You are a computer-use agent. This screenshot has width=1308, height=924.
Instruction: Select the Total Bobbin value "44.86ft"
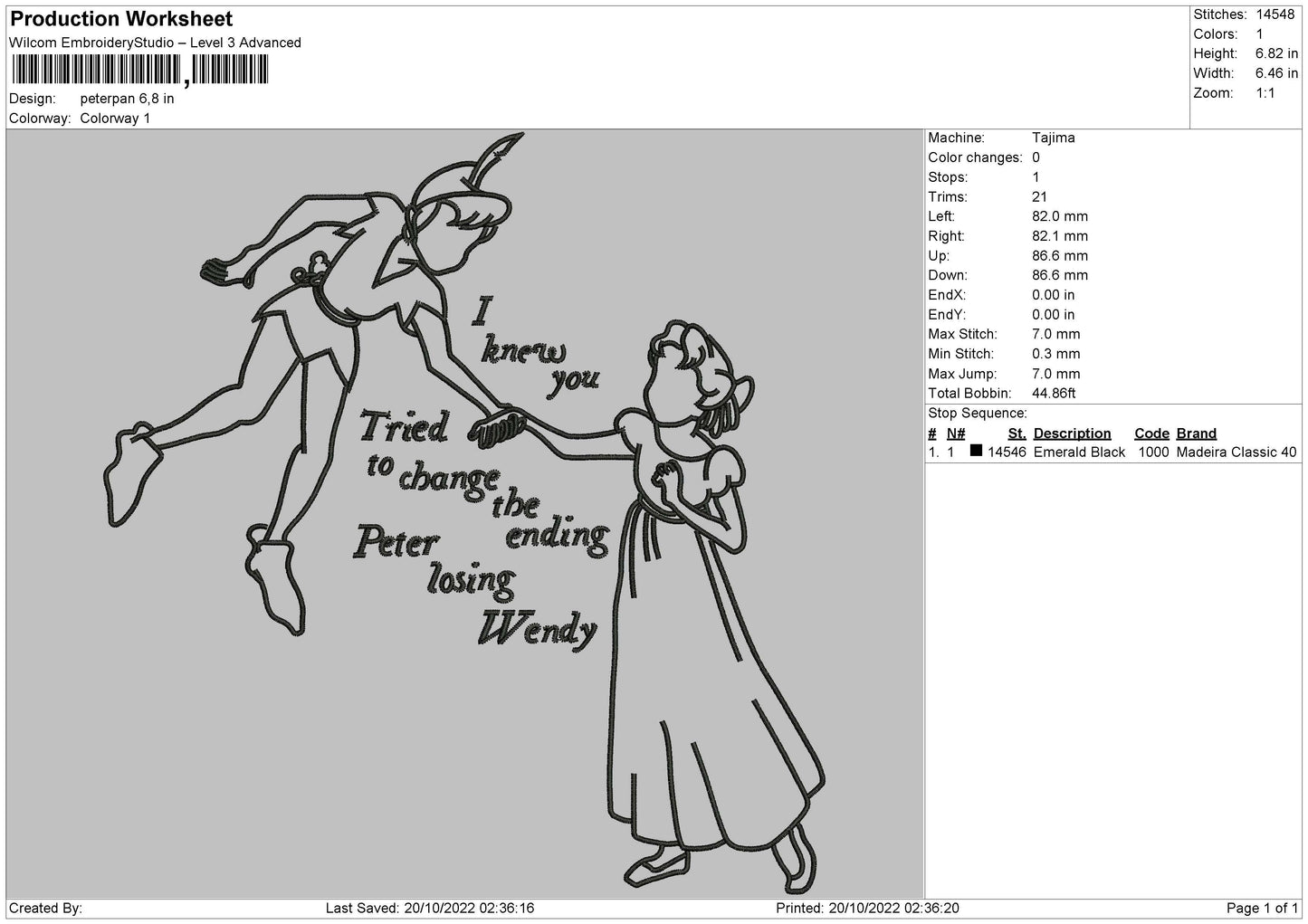pyautogui.click(x=1054, y=394)
